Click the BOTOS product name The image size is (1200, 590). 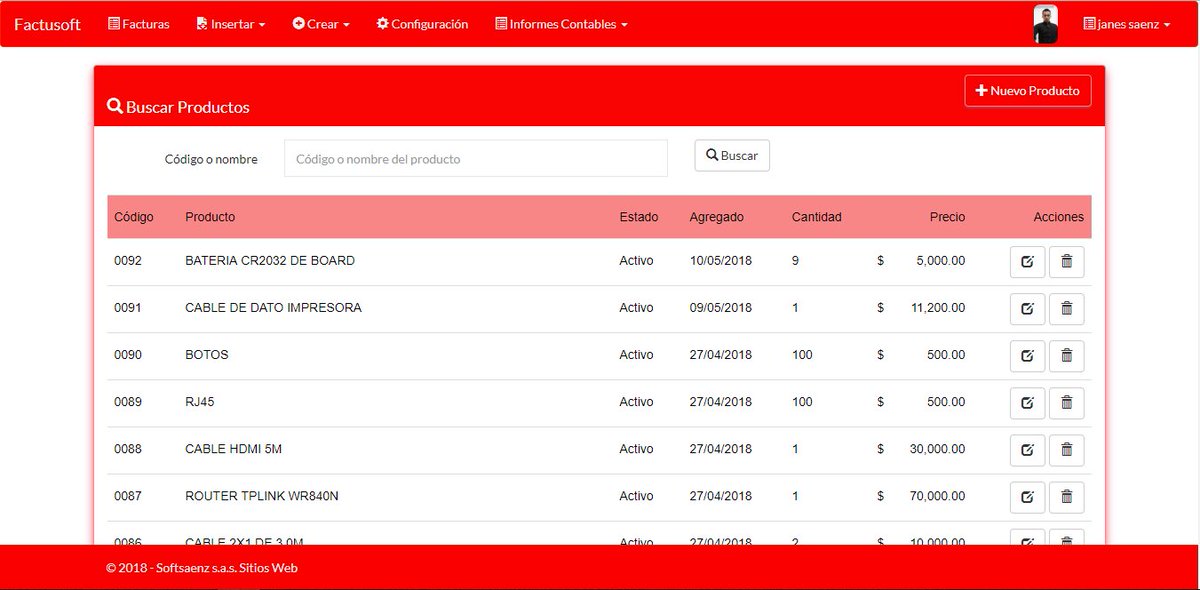(207, 355)
